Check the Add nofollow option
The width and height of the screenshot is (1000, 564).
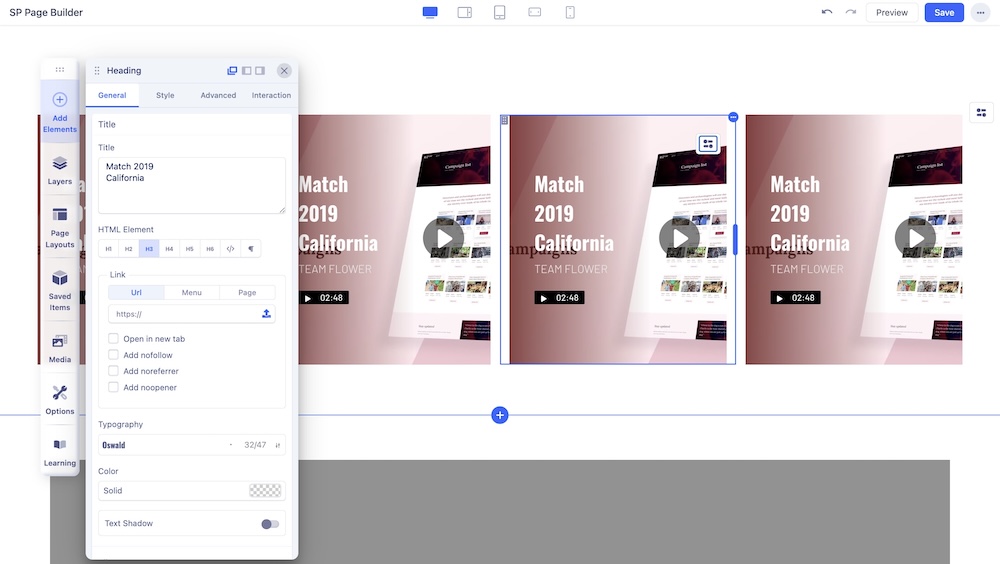point(114,355)
